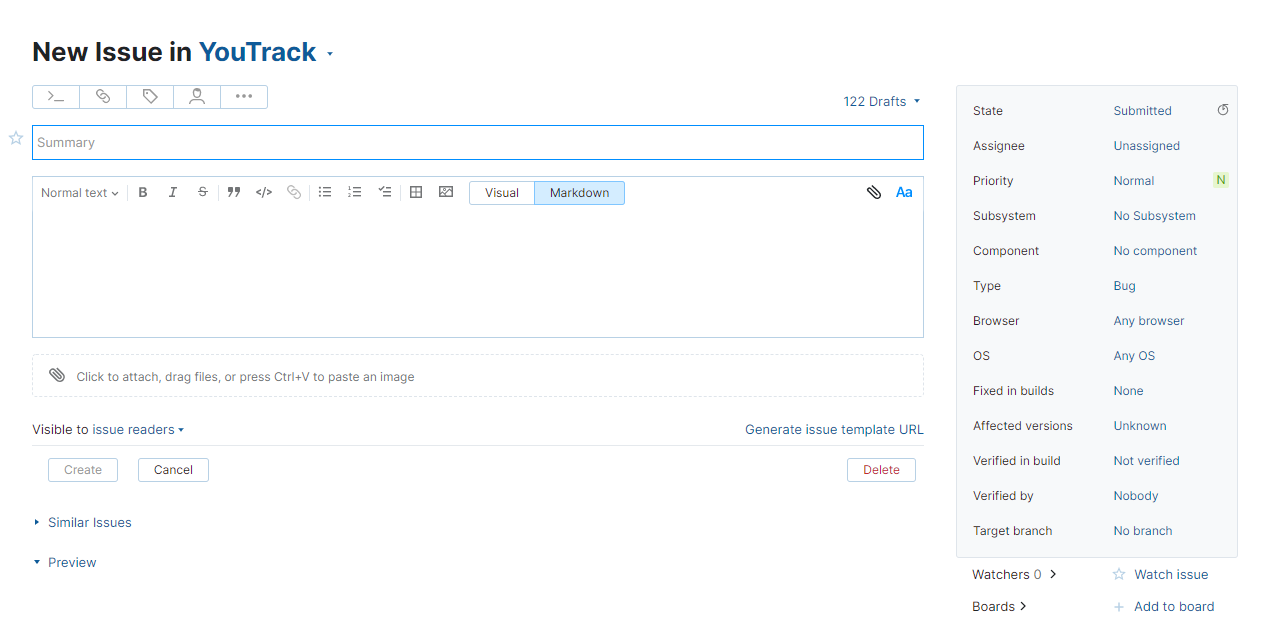This screenshot has width=1270, height=641.
Task: Insert a hyperlink in editor
Action: tap(294, 192)
